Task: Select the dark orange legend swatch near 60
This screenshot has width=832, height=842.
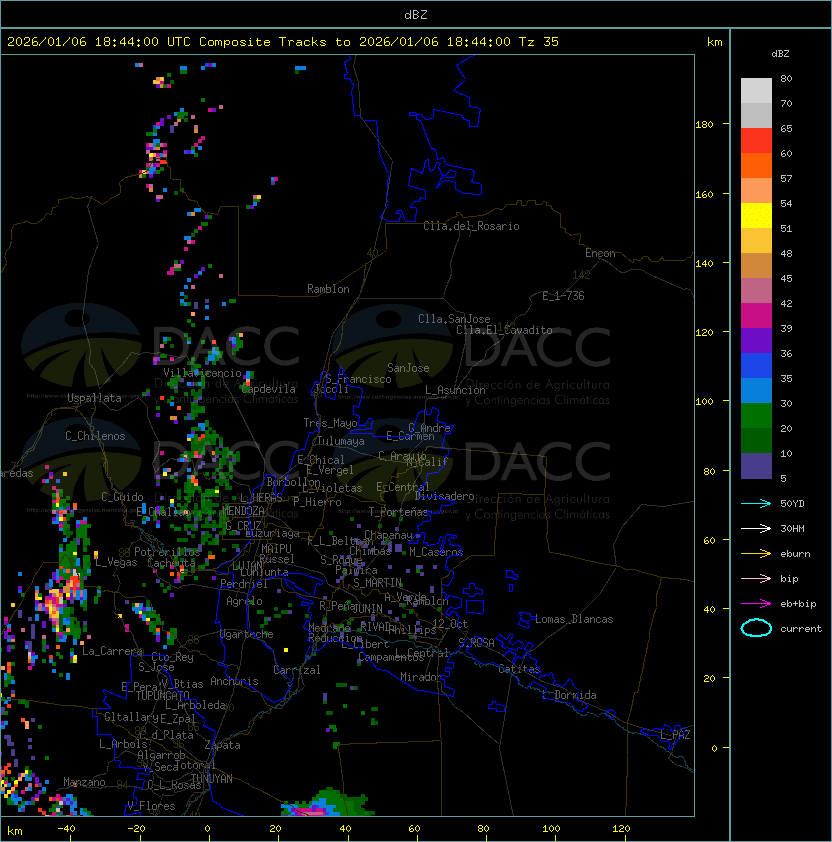Action: (x=756, y=165)
